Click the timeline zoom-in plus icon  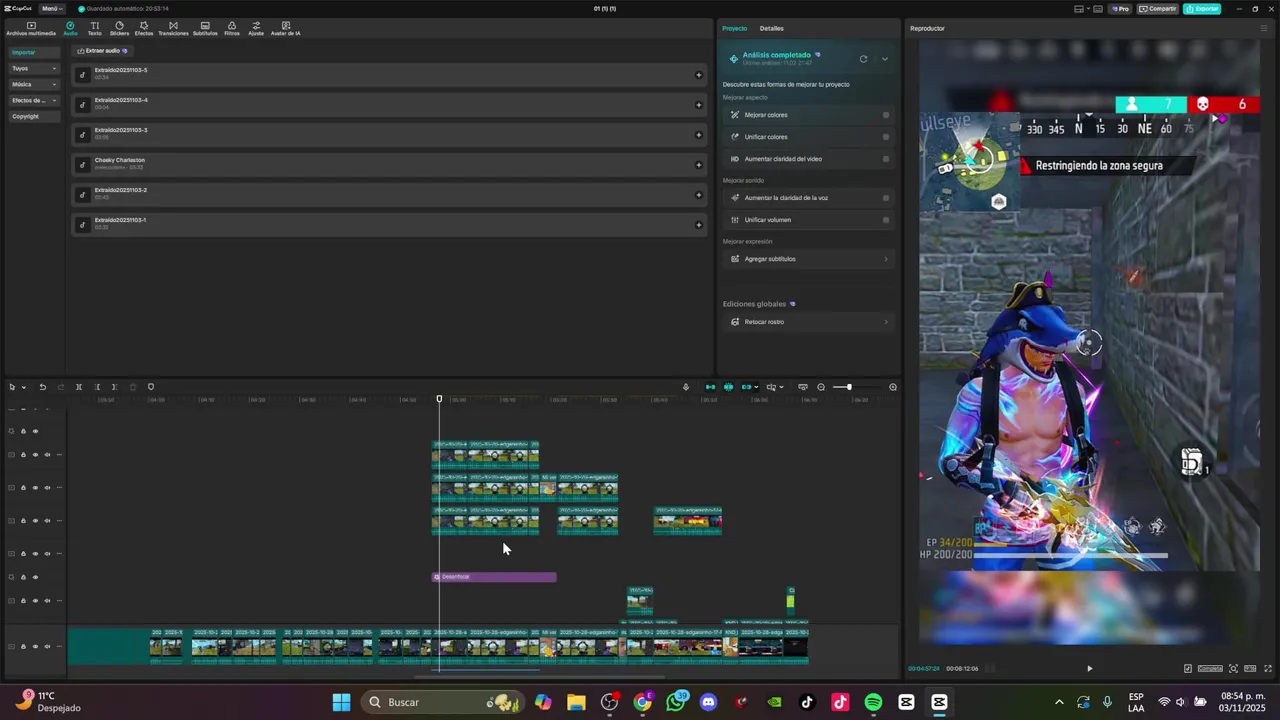[893, 387]
